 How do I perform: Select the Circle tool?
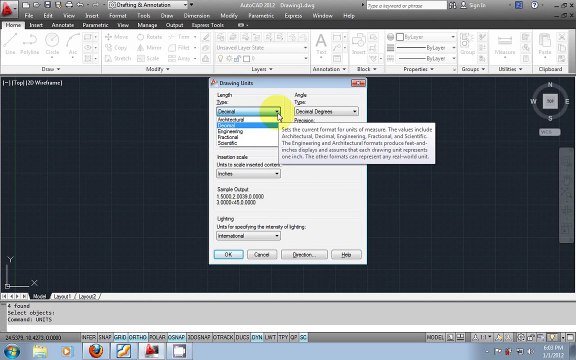point(52,44)
